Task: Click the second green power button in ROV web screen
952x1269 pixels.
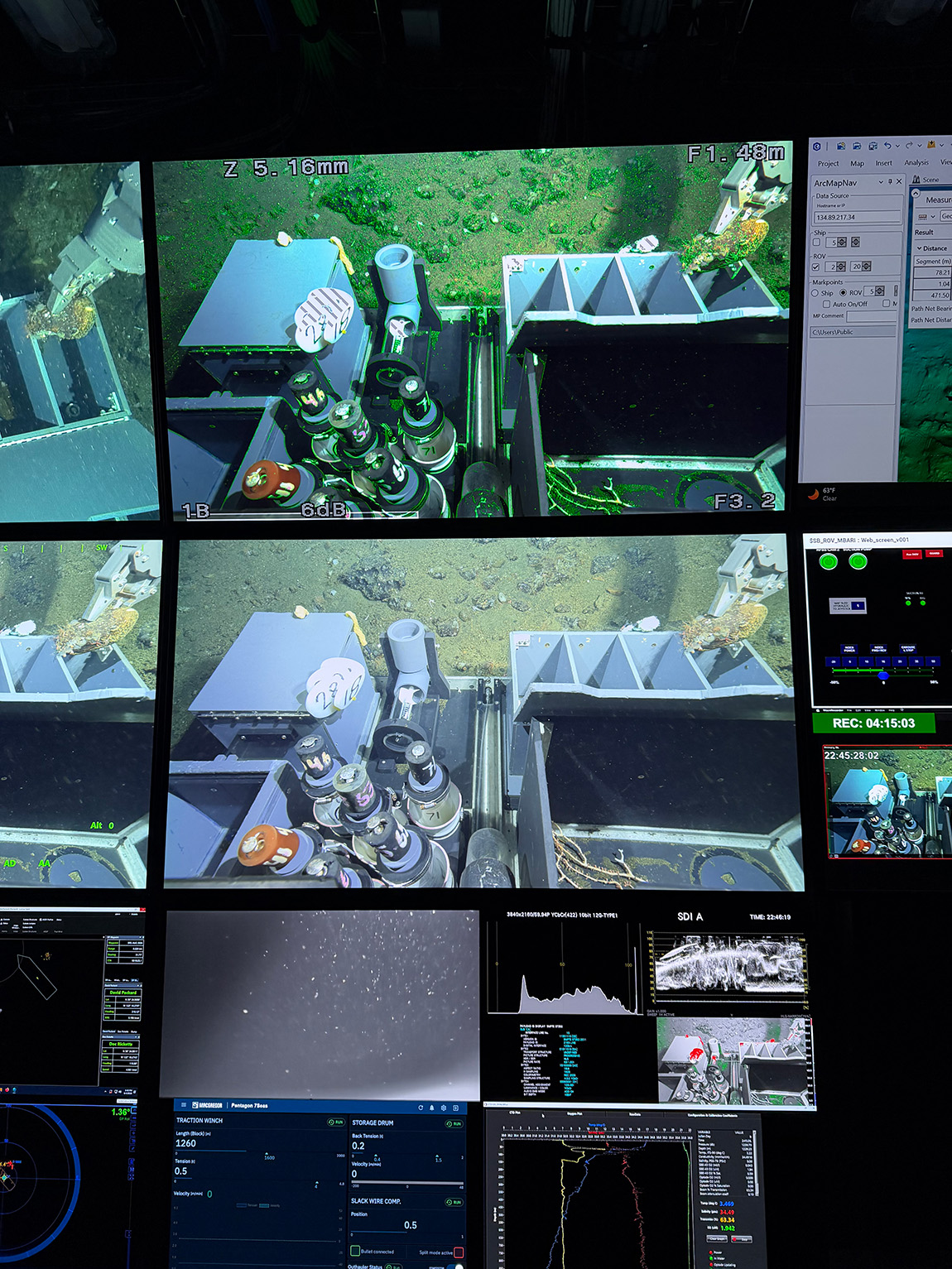Action: 858,561
